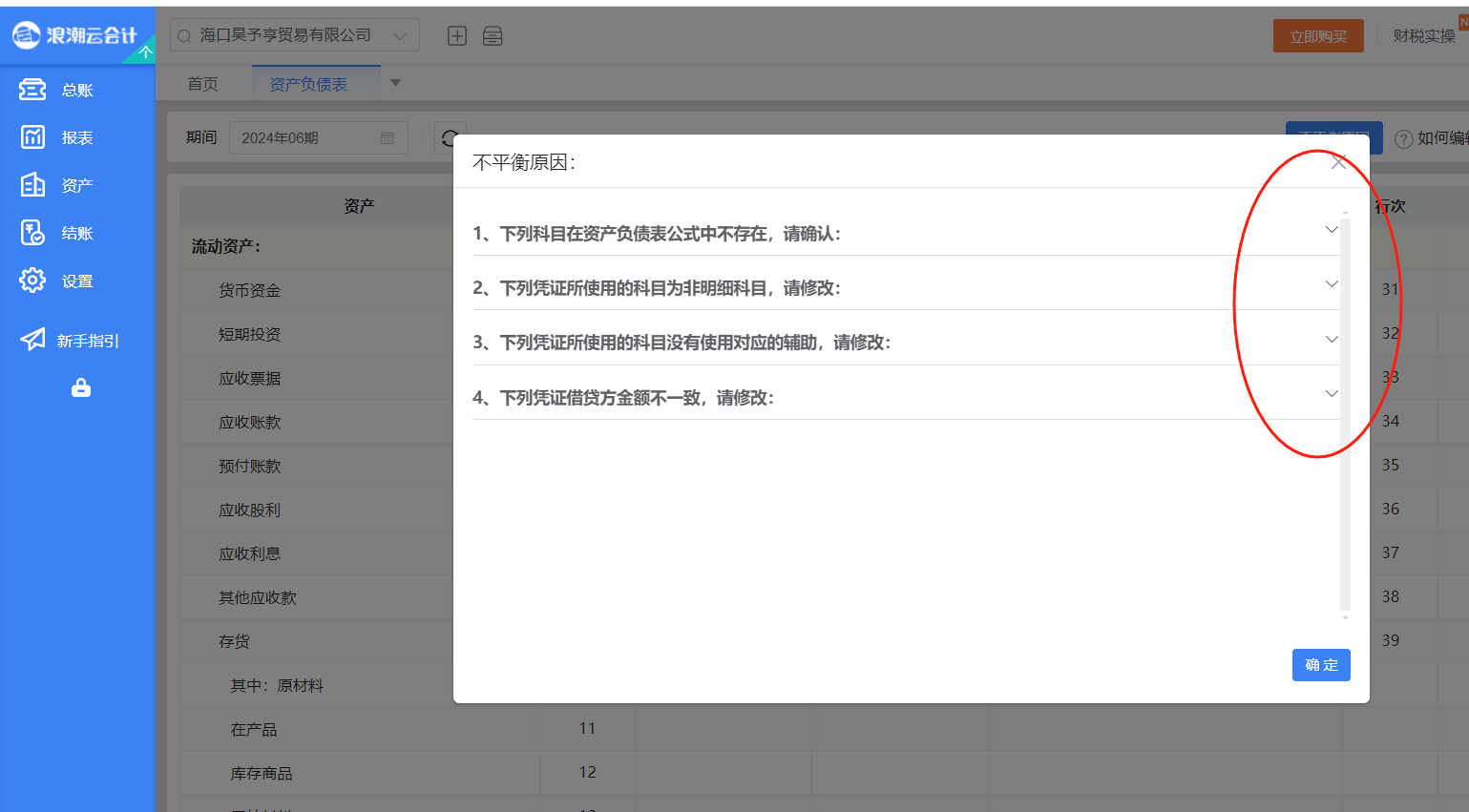Click the 应收账款 row

point(249,422)
